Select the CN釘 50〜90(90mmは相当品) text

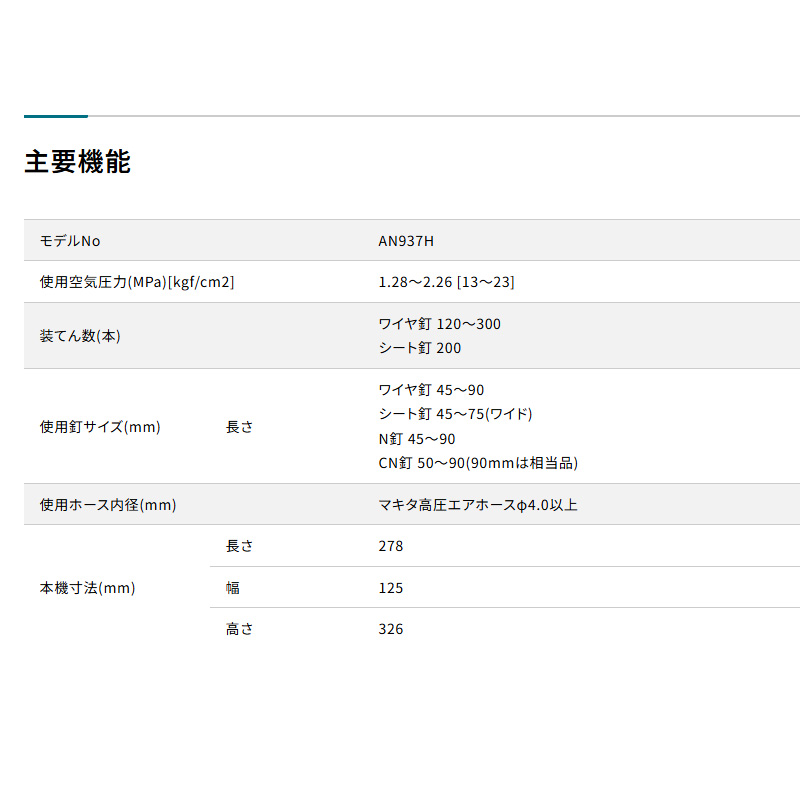478,463
